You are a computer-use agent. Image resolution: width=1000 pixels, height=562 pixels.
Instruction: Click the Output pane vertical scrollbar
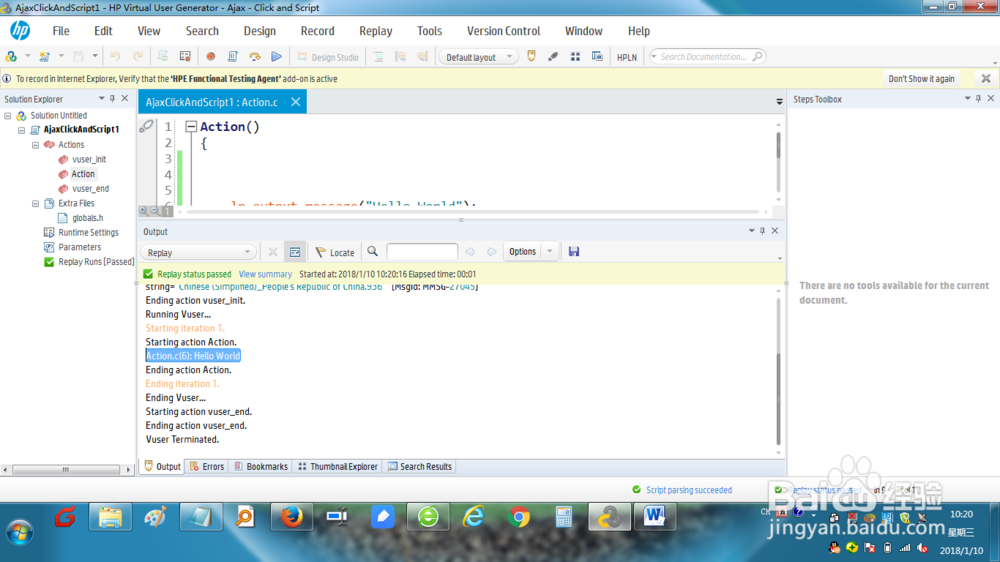coord(778,399)
